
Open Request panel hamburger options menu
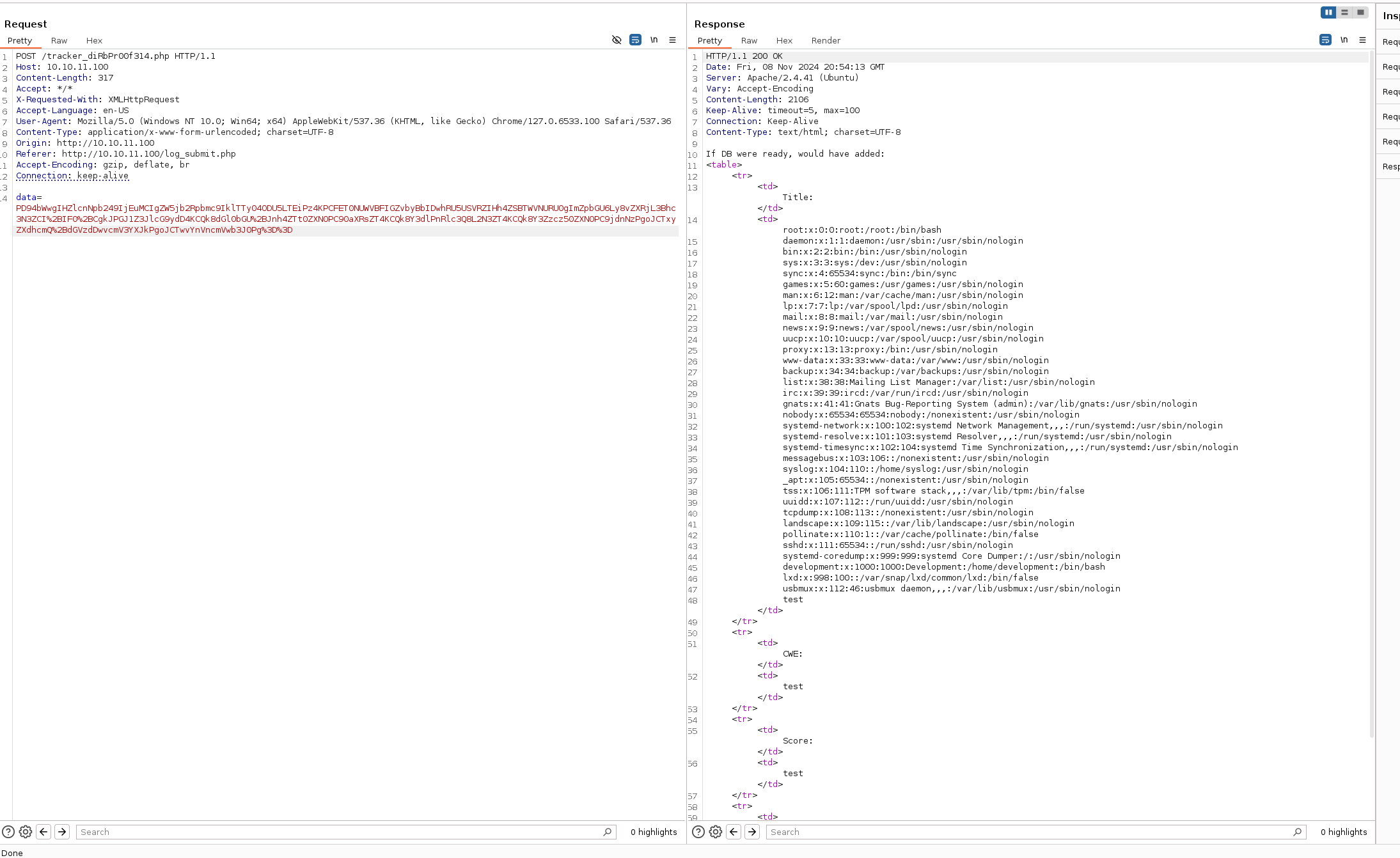(x=672, y=40)
